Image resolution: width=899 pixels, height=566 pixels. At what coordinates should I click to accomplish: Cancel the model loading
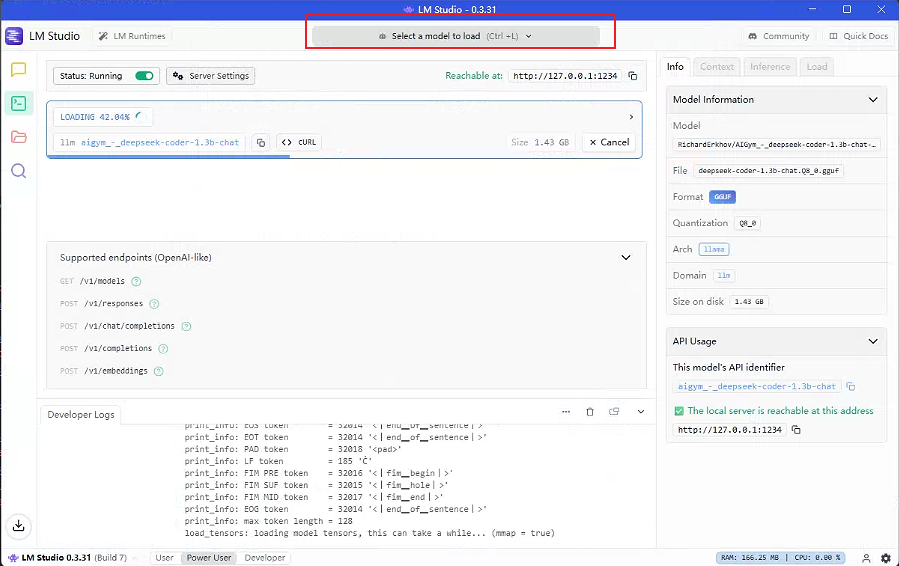pos(609,142)
